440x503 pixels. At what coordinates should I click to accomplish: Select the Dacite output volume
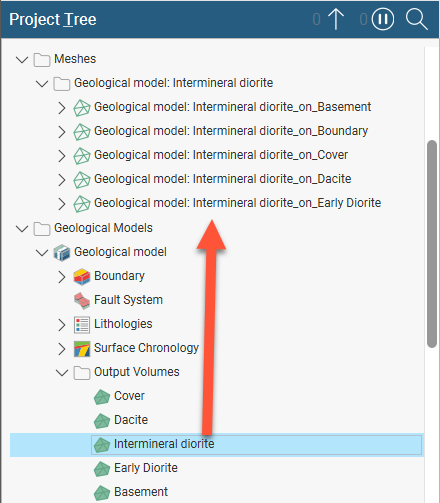[131, 420]
